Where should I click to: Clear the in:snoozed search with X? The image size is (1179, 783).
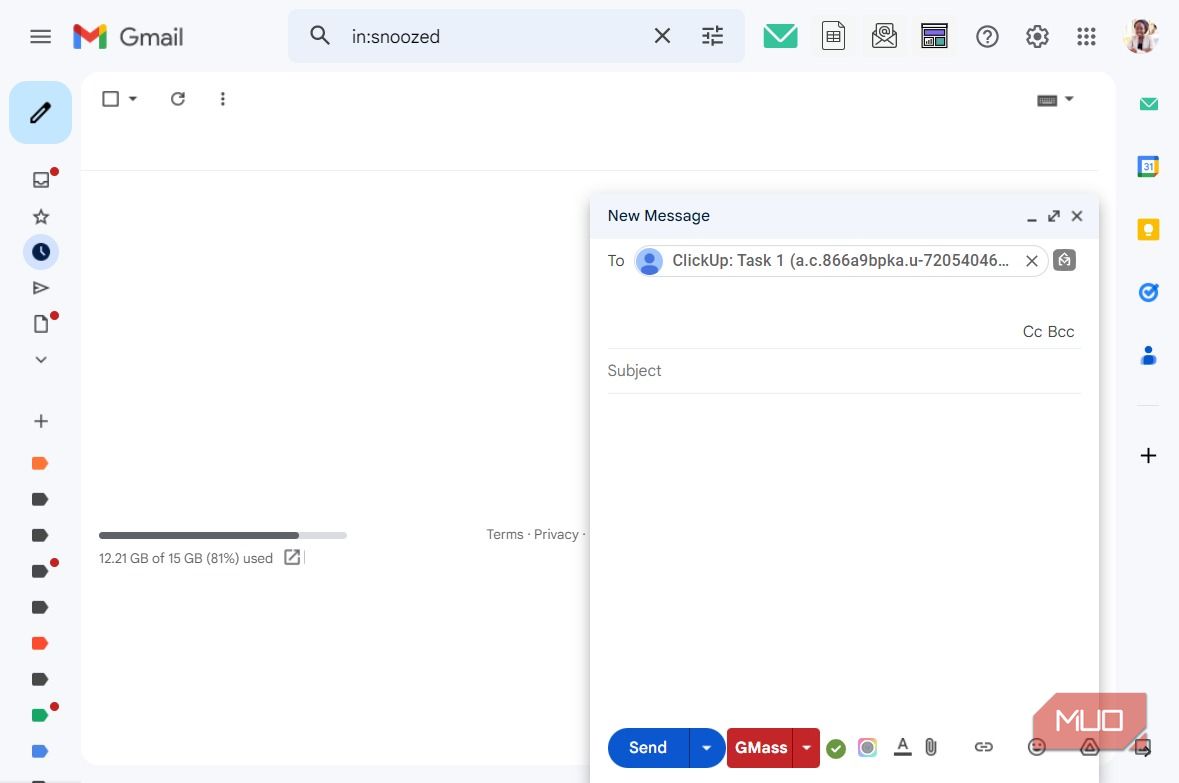pyautogui.click(x=662, y=35)
